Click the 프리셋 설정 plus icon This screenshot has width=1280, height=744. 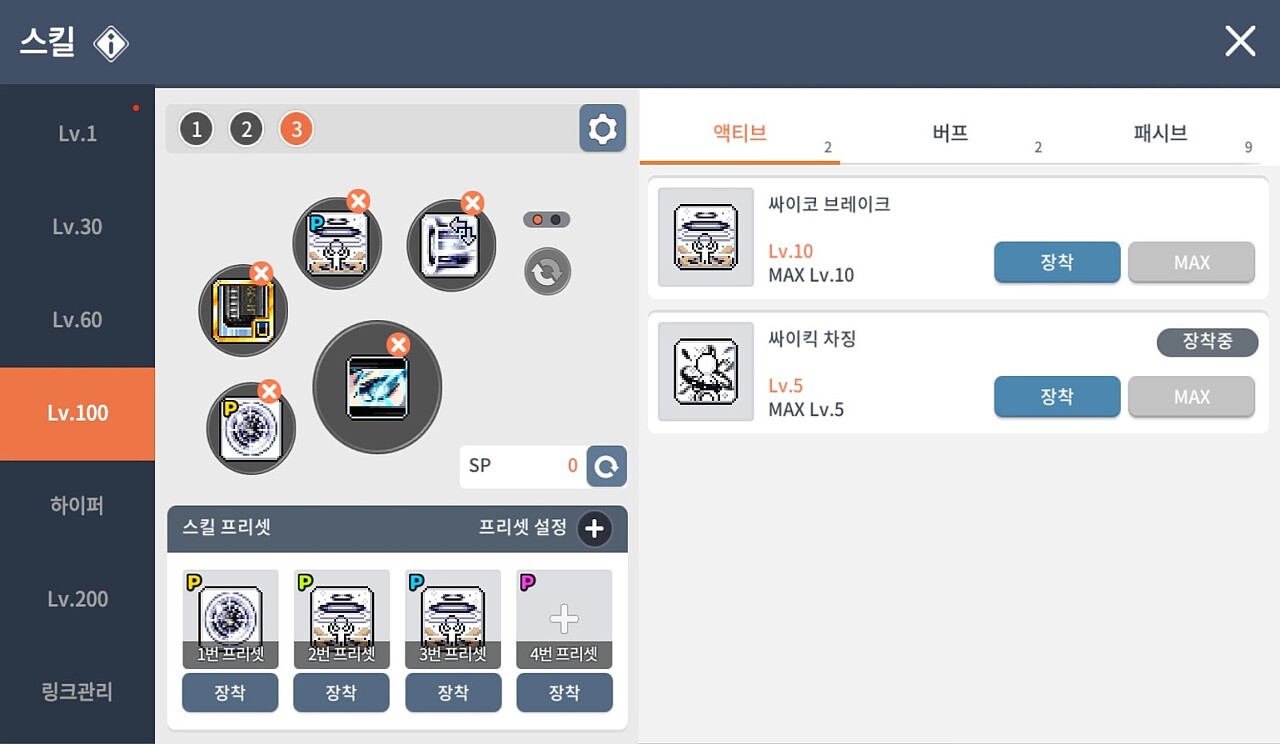click(594, 528)
